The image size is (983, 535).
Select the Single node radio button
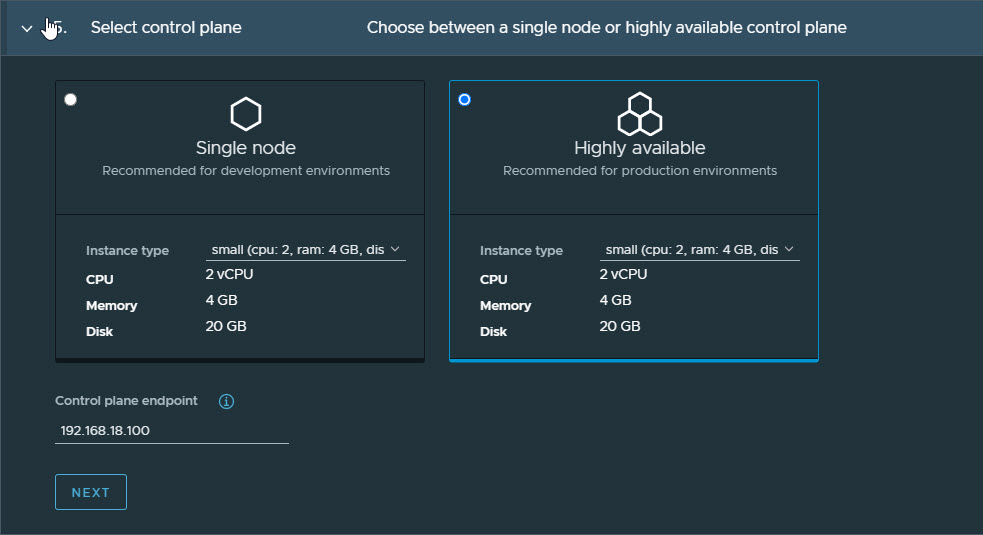70,99
